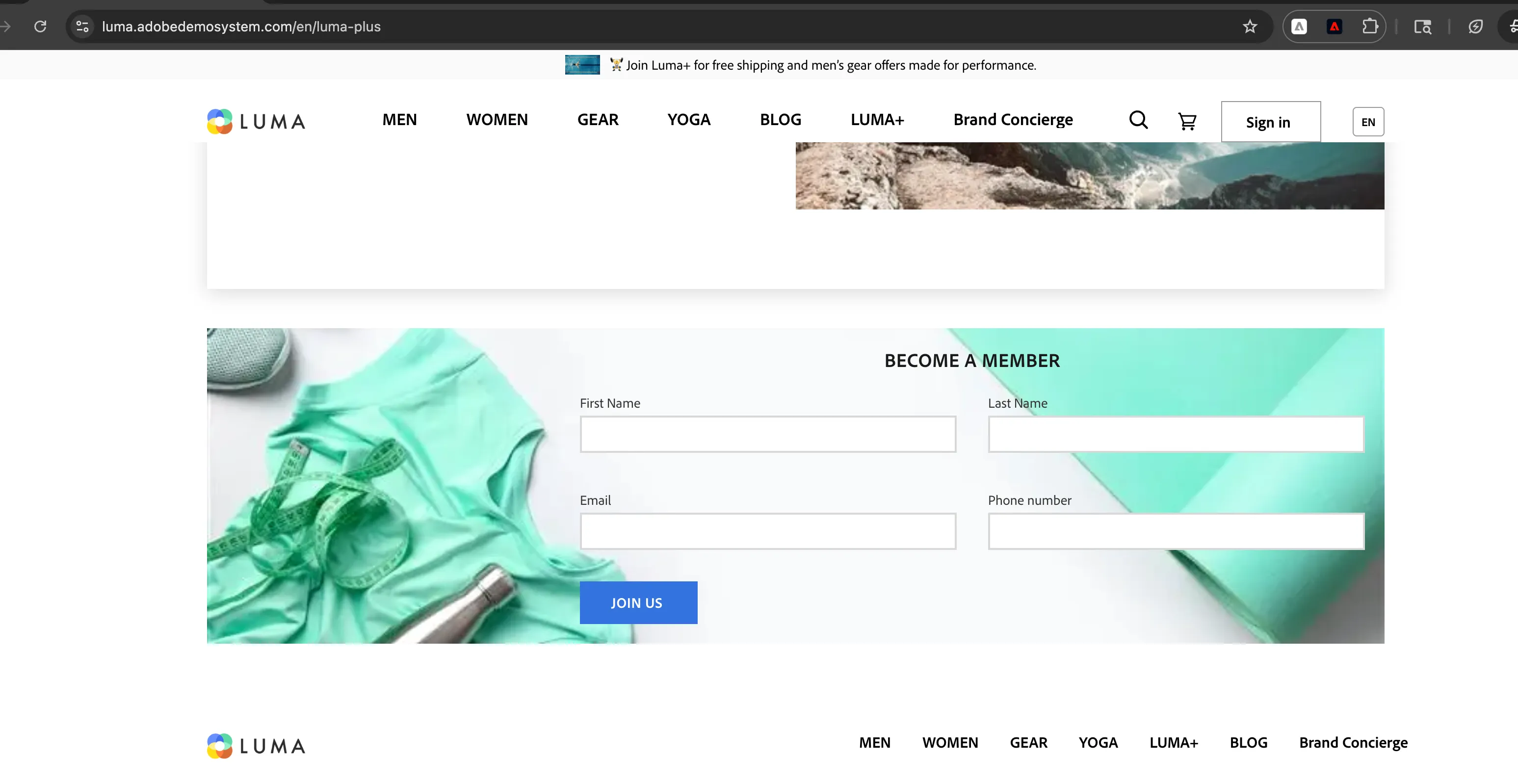Focus the Phone number input field
Screen dimensions: 1518x784
tap(1176, 531)
